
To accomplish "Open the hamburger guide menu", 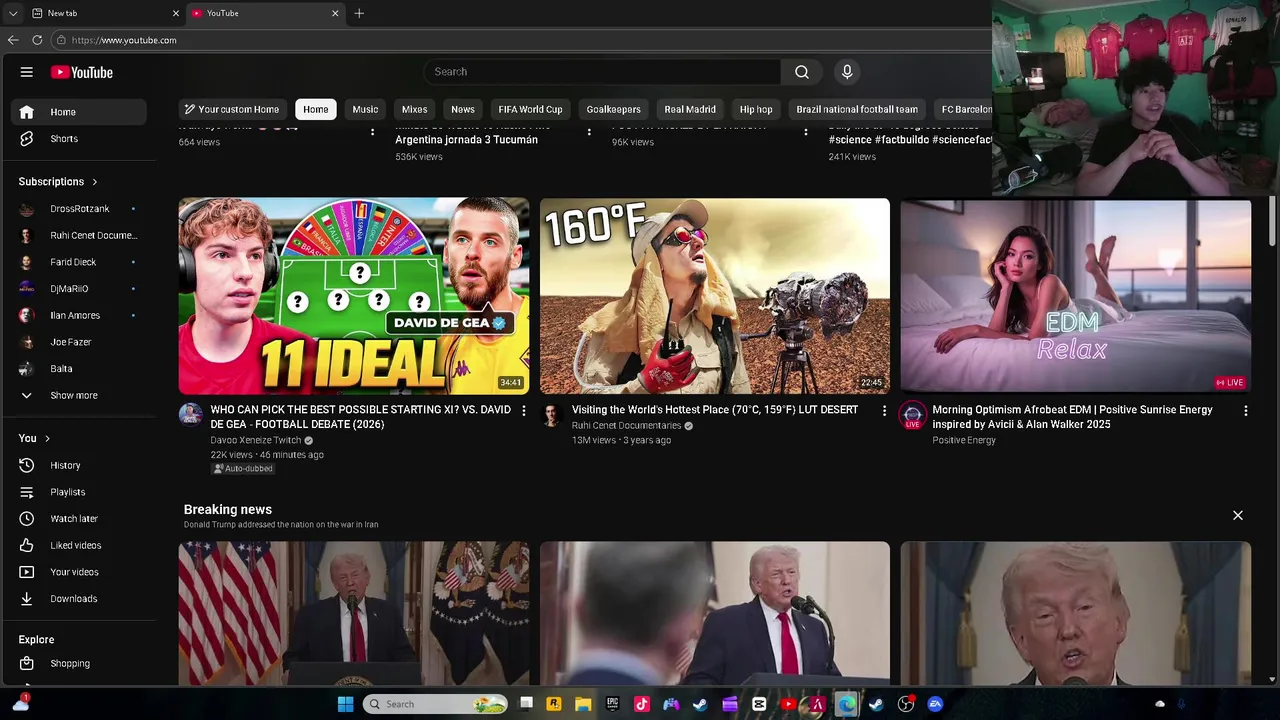I will pyautogui.click(x=27, y=72).
